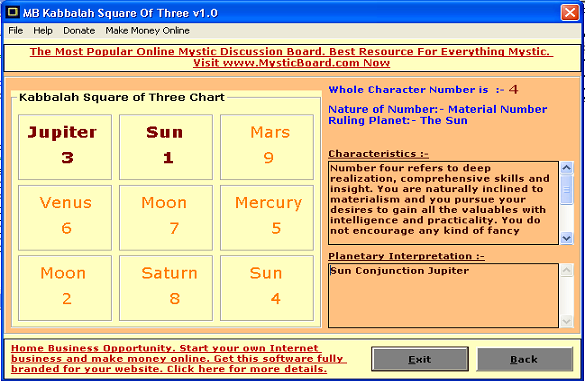Click inside Planetary Interpretation text box
The width and height of the screenshot is (585, 381).
pyautogui.click(x=443, y=296)
